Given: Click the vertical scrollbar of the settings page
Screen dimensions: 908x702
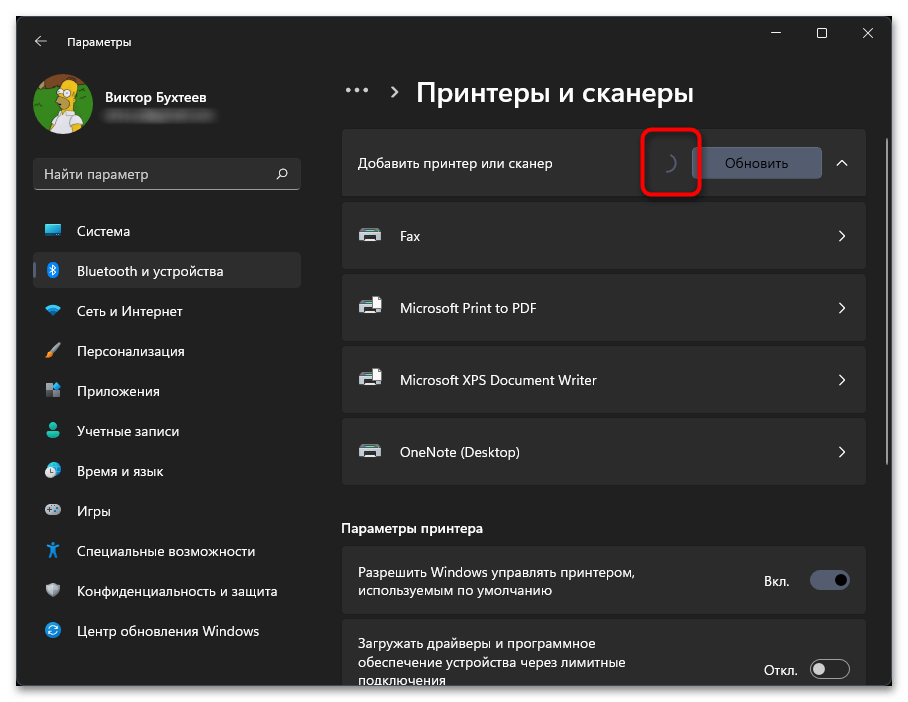Looking at the screenshot, I should pos(886,301).
